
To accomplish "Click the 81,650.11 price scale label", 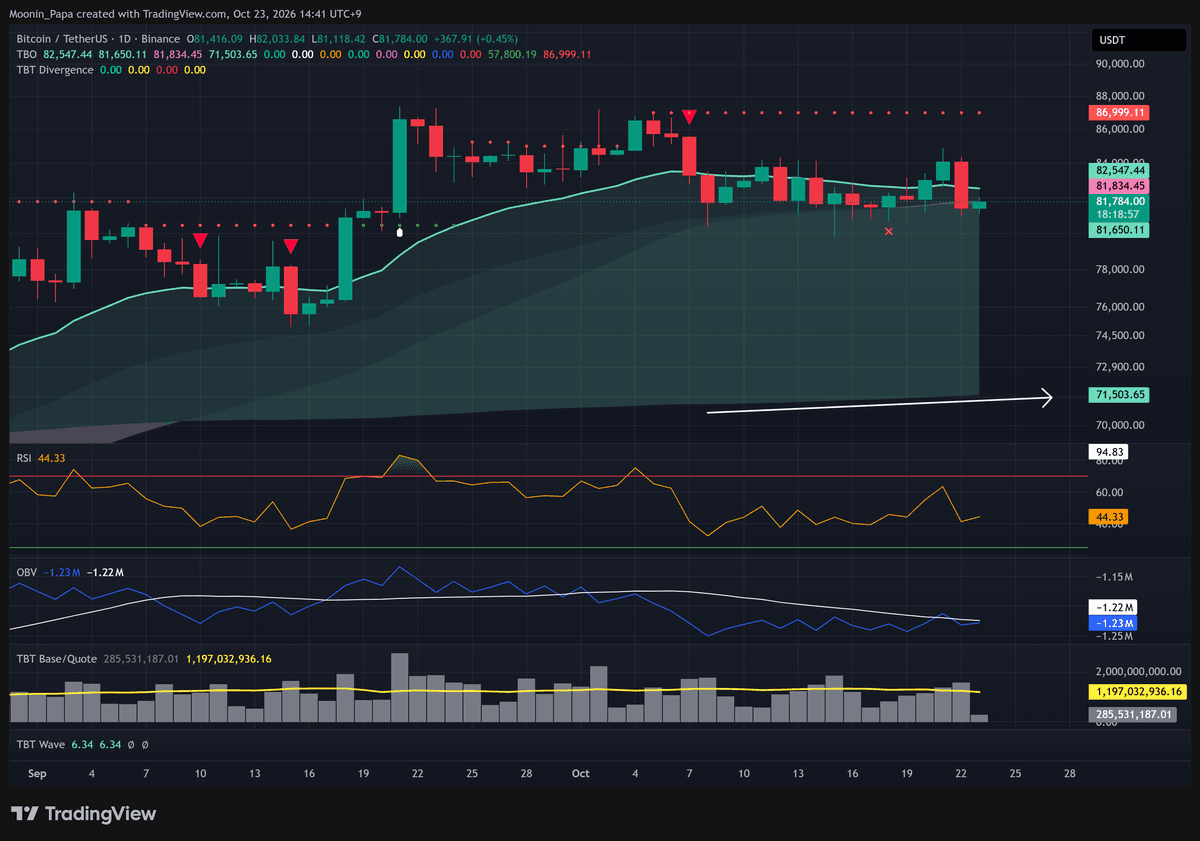I will point(1118,230).
